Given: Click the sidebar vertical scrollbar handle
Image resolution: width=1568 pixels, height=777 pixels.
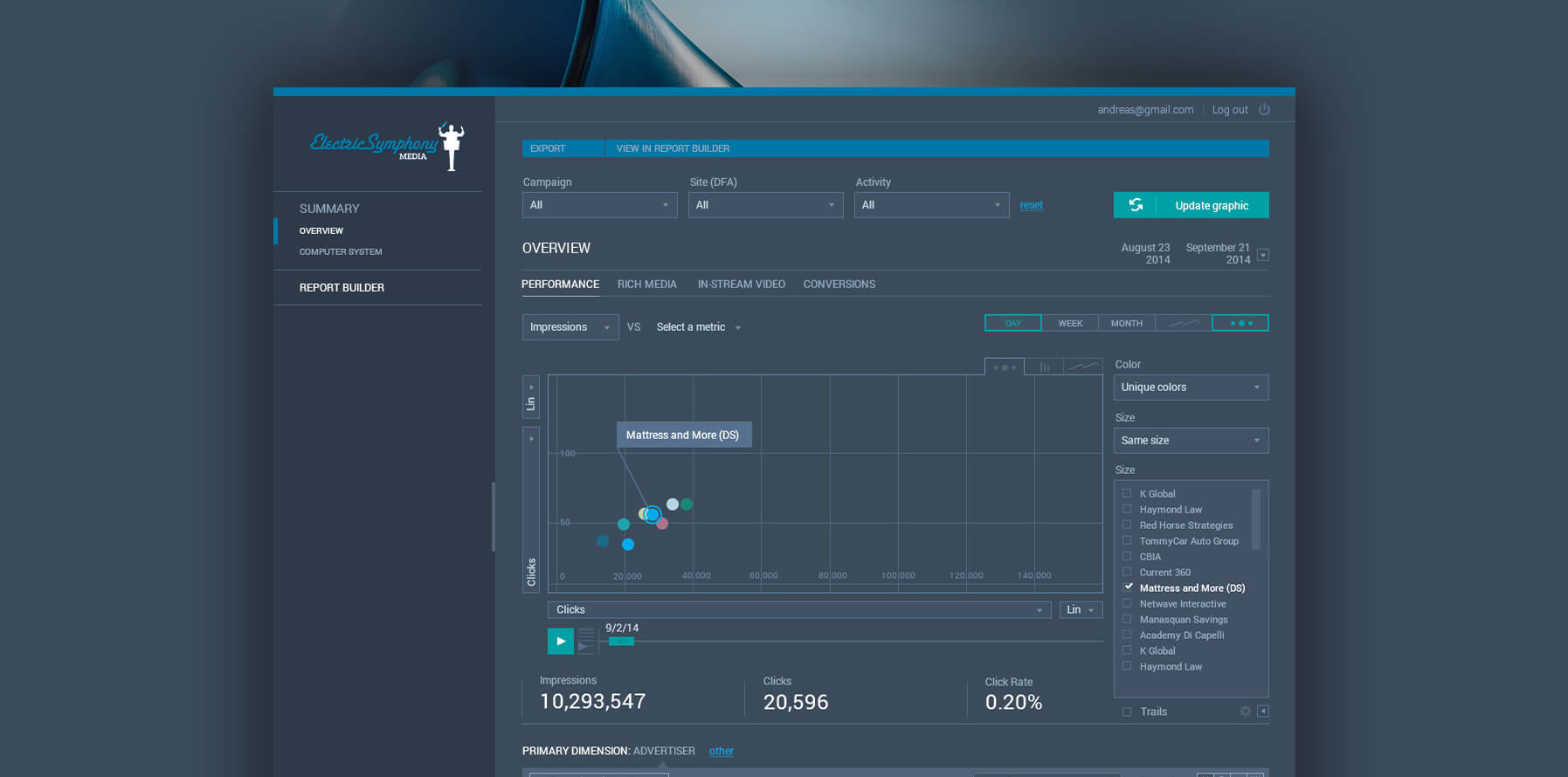Looking at the screenshot, I should tap(494, 517).
